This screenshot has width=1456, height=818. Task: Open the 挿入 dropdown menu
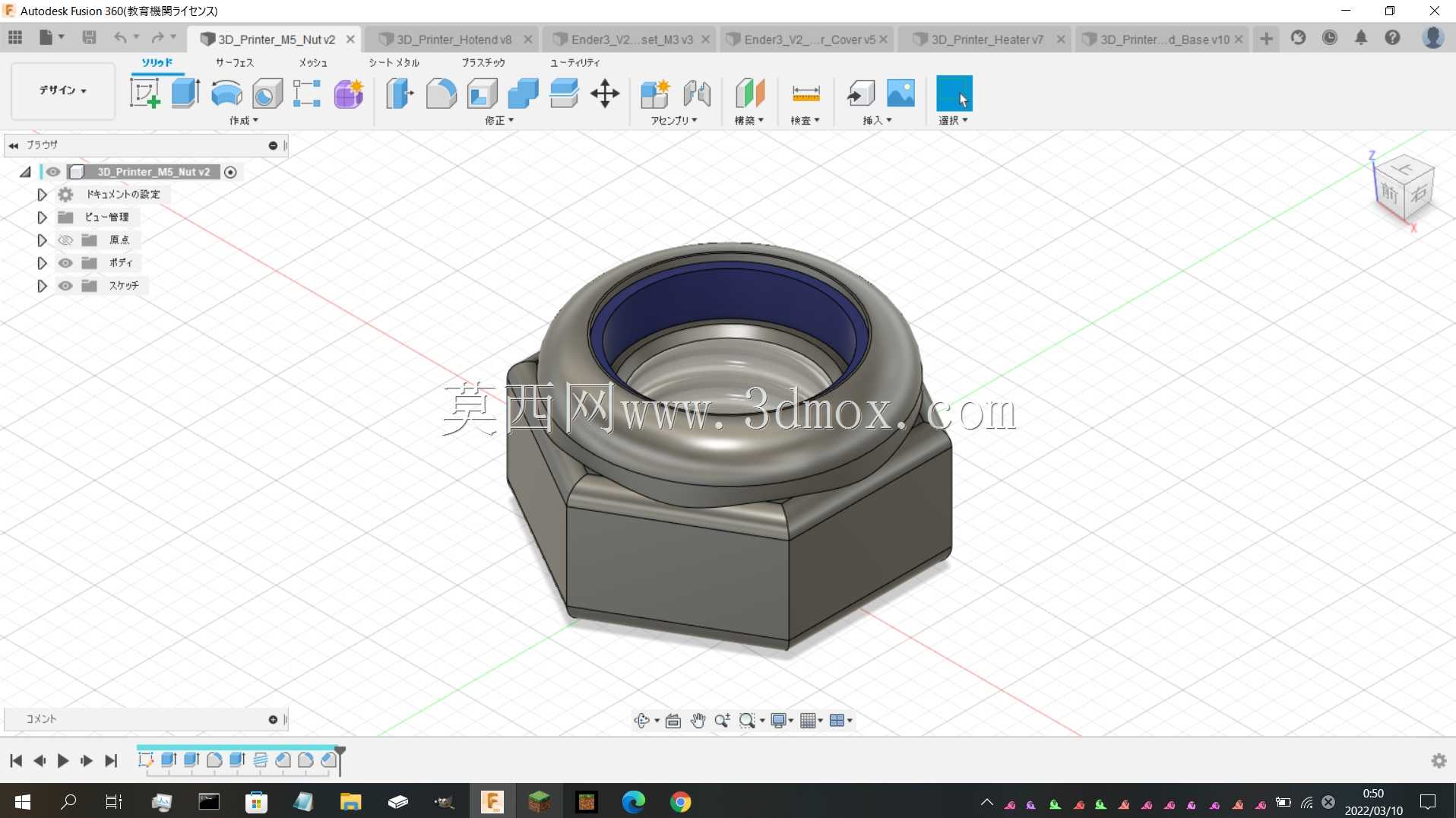coord(877,121)
